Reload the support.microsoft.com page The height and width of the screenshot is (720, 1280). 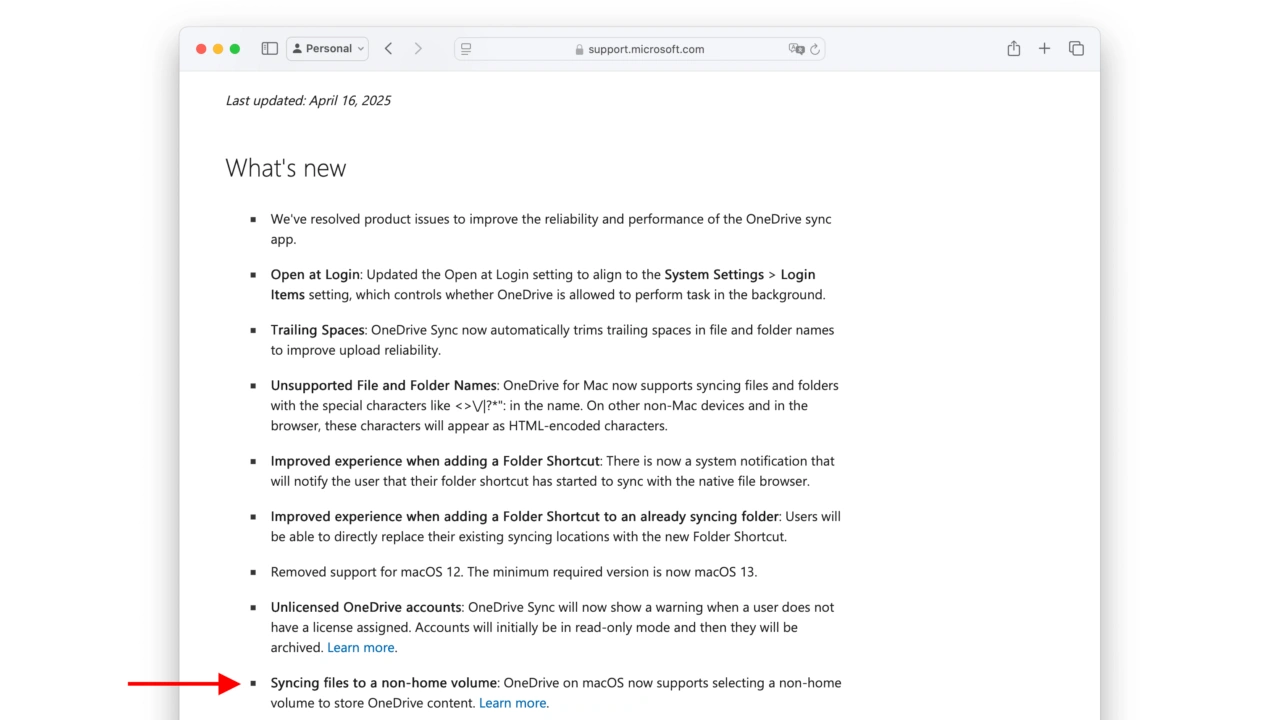(815, 49)
